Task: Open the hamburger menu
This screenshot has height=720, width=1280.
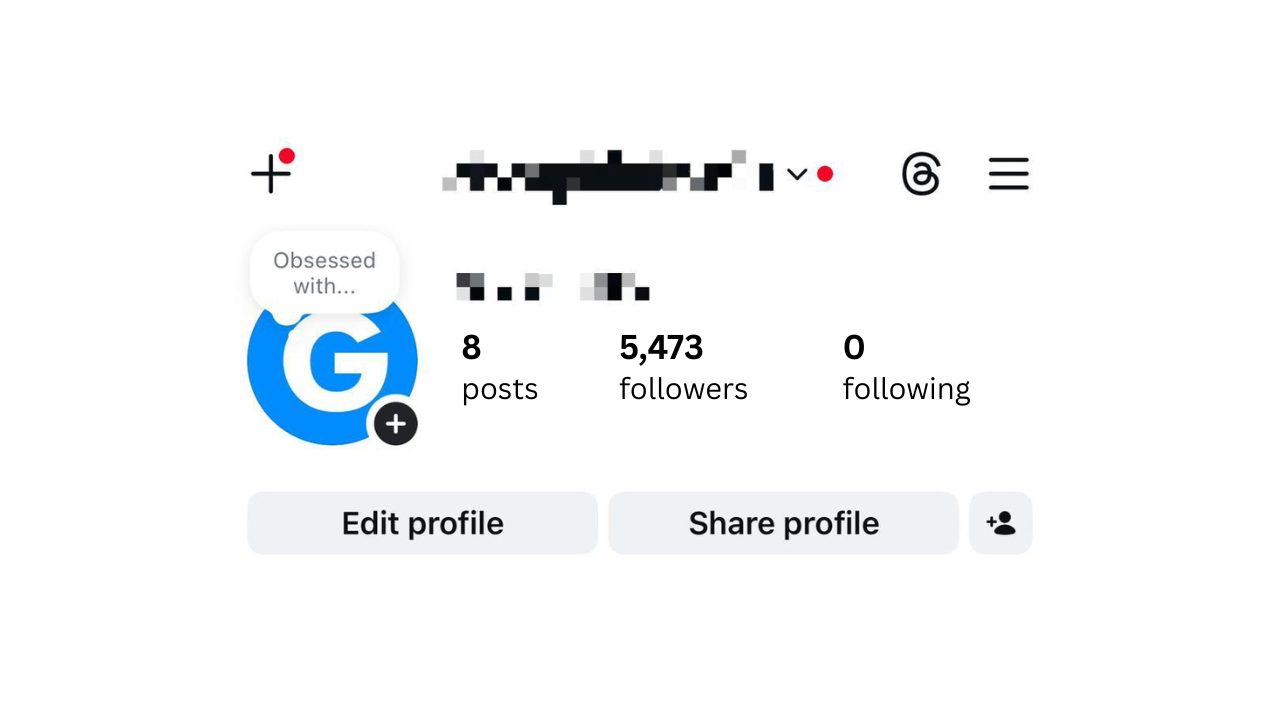Action: (1008, 174)
